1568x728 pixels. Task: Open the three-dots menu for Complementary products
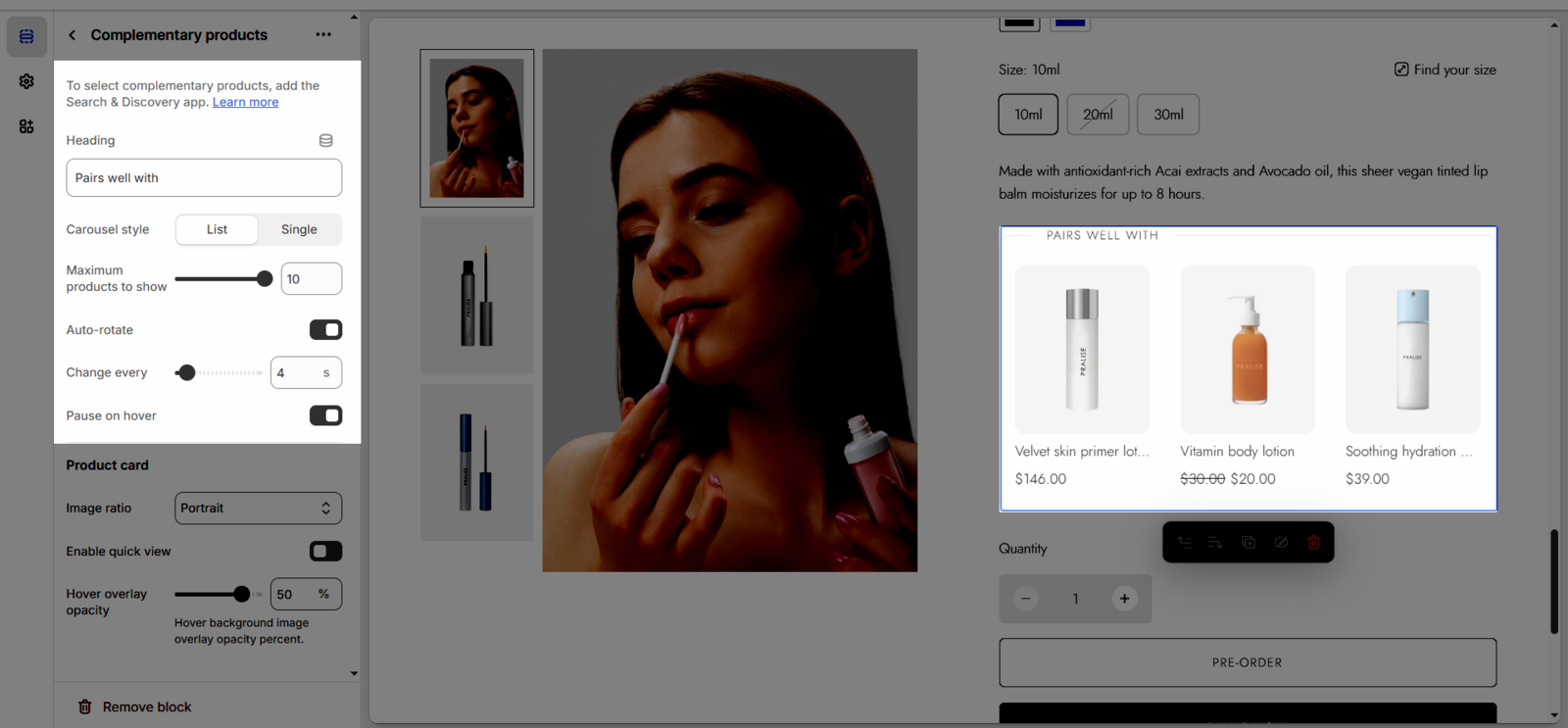click(x=323, y=35)
